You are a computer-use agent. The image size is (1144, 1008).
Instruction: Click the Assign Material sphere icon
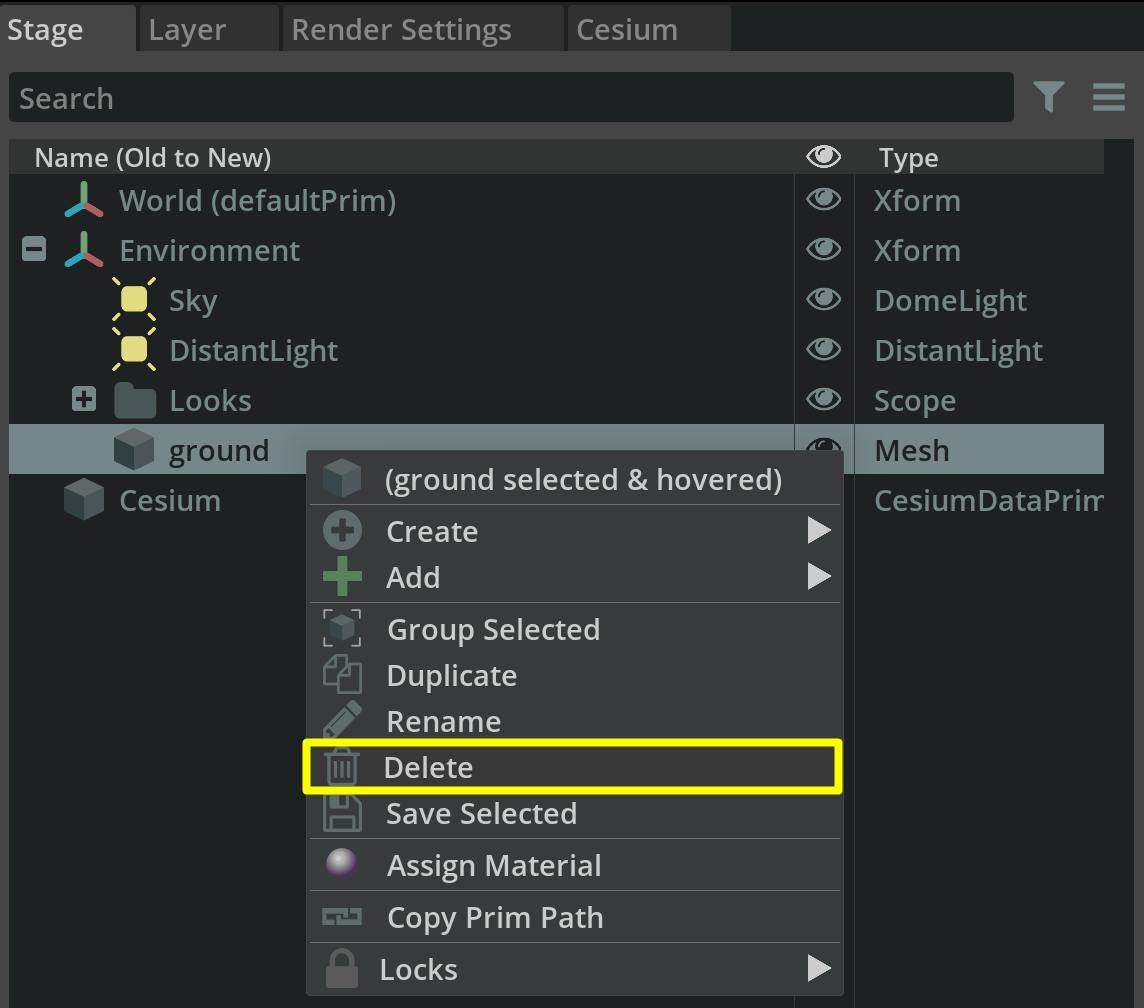pos(341,864)
